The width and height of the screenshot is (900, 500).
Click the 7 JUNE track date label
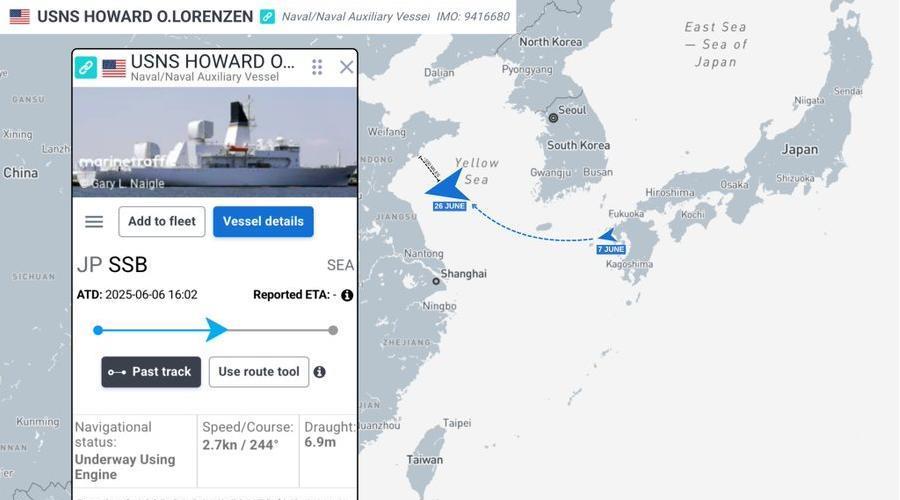tap(611, 249)
